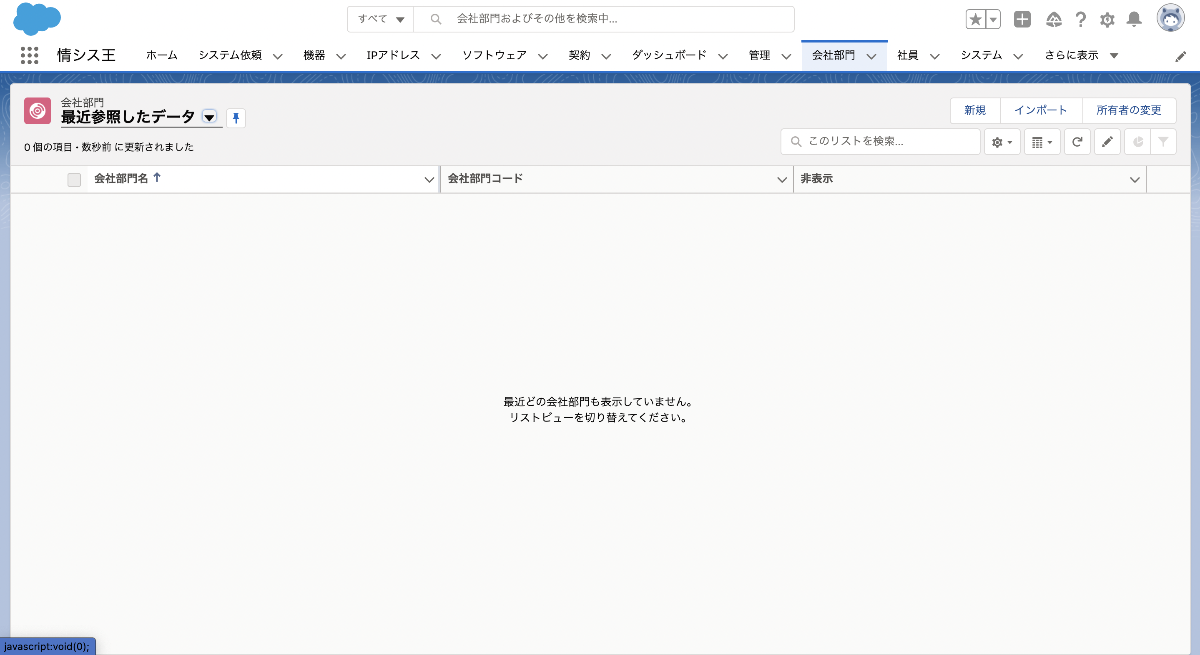Open the すべて search scope dropdown
The width and height of the screenshot is (1200, 655).
tap(381, 19)
